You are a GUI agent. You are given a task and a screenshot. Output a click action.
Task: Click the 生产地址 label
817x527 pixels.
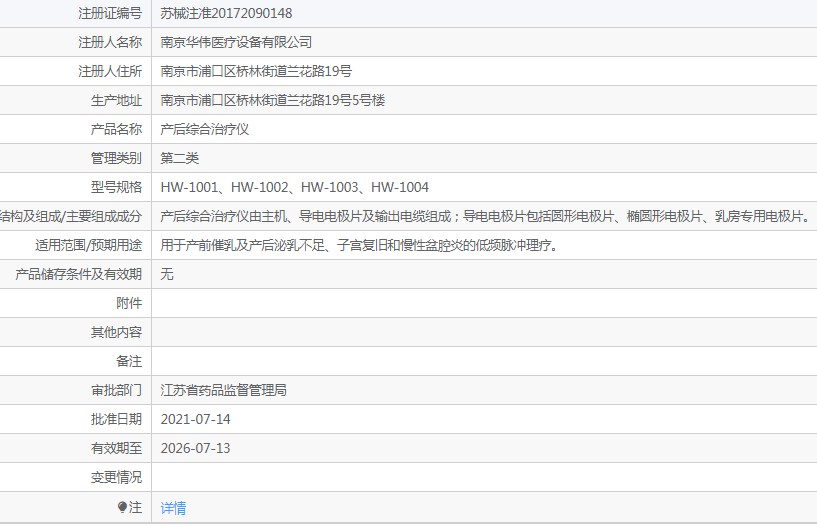[116, 100]
